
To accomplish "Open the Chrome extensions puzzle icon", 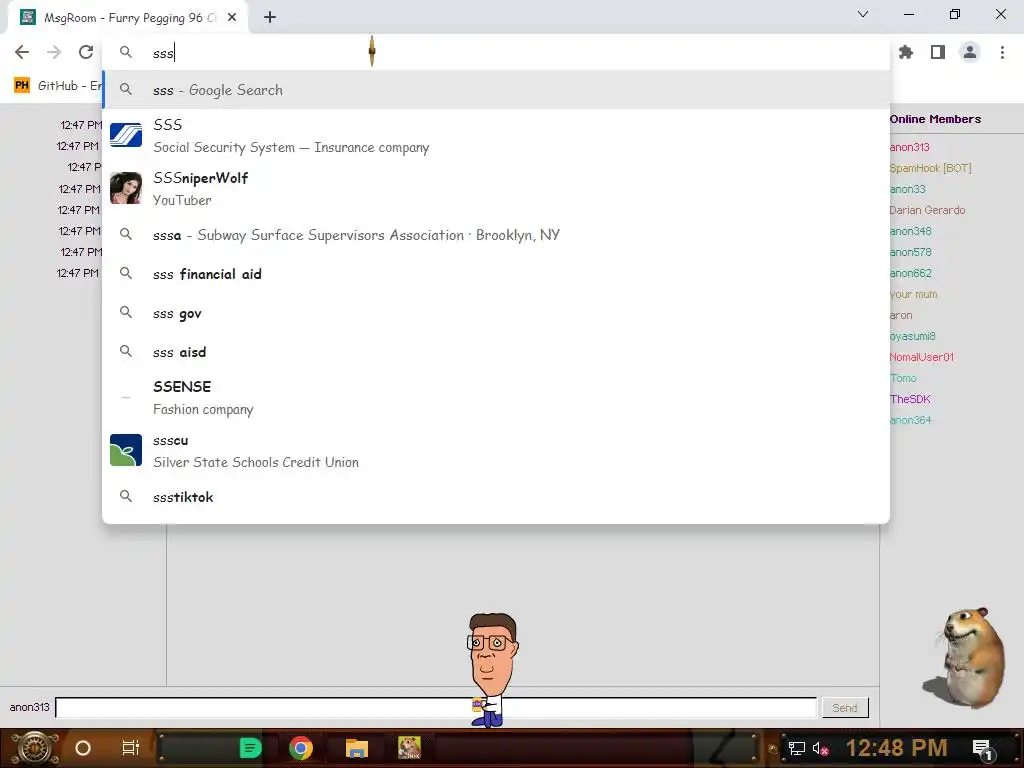I will (x=906, y=52).
